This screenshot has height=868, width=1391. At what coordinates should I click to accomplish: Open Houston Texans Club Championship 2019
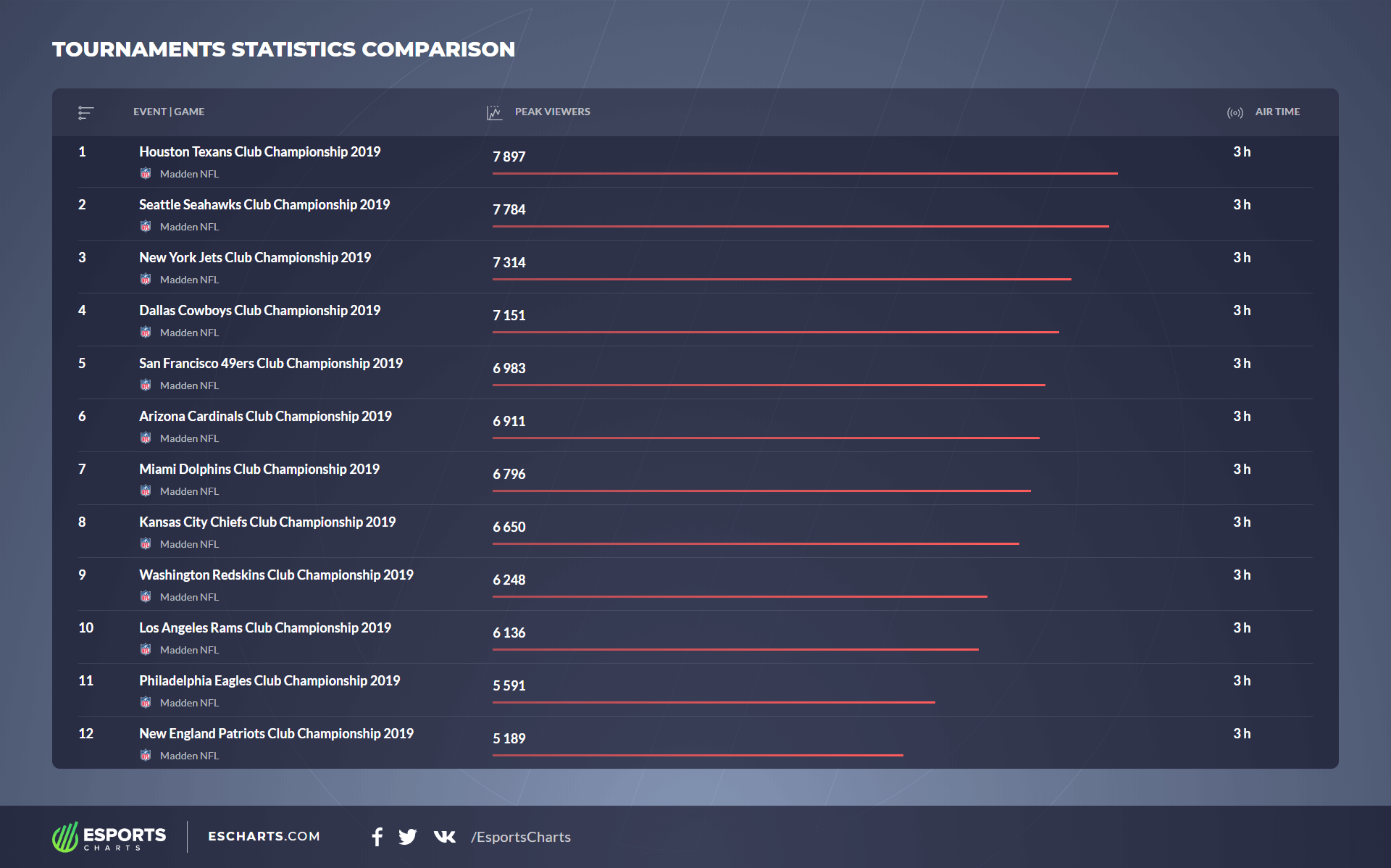[x=259, y=151]
